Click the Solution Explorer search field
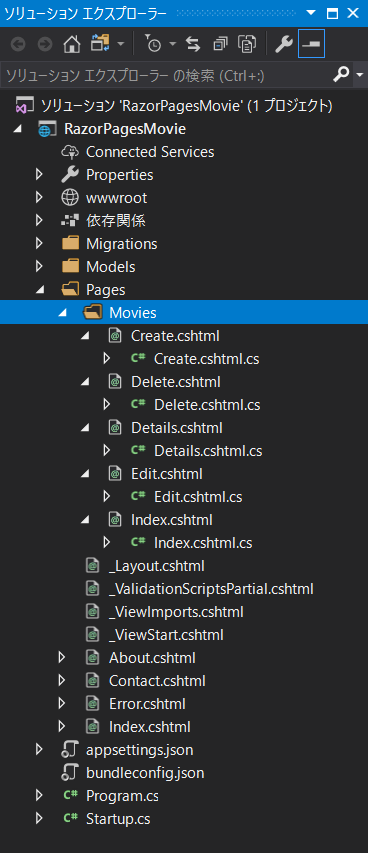 (x=166, y=75)
